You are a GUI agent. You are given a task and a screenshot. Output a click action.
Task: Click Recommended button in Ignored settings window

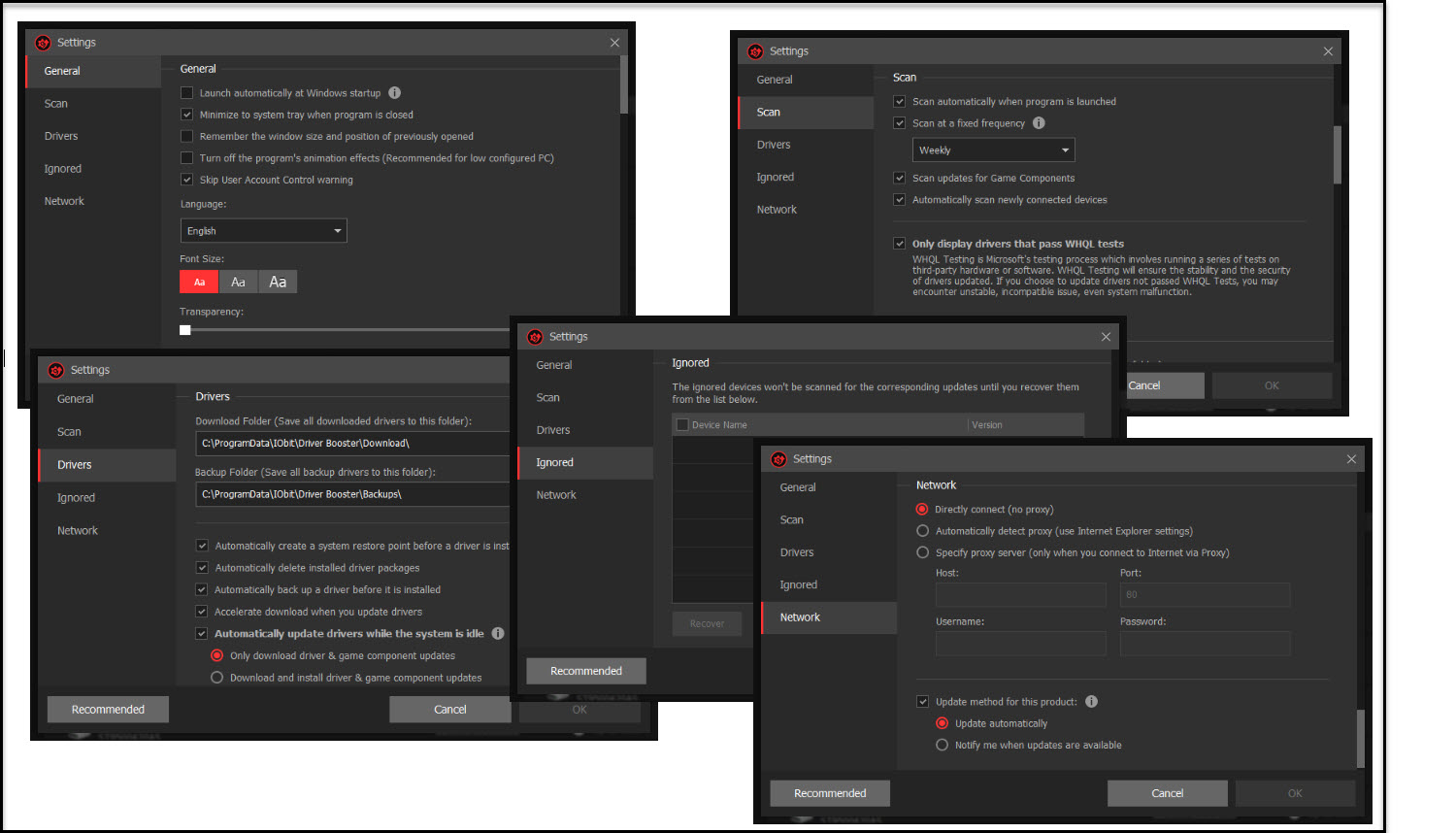pyautogui.click(x=586, y=671)
